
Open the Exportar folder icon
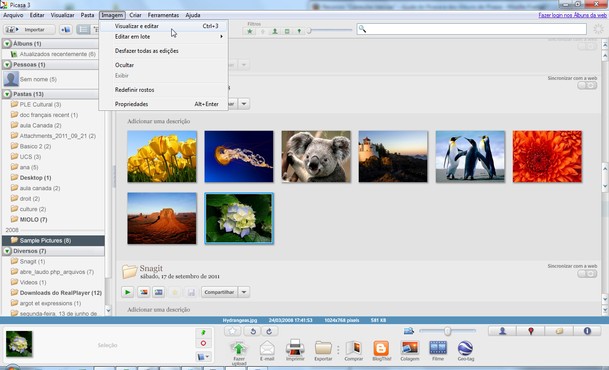point(323,348)
